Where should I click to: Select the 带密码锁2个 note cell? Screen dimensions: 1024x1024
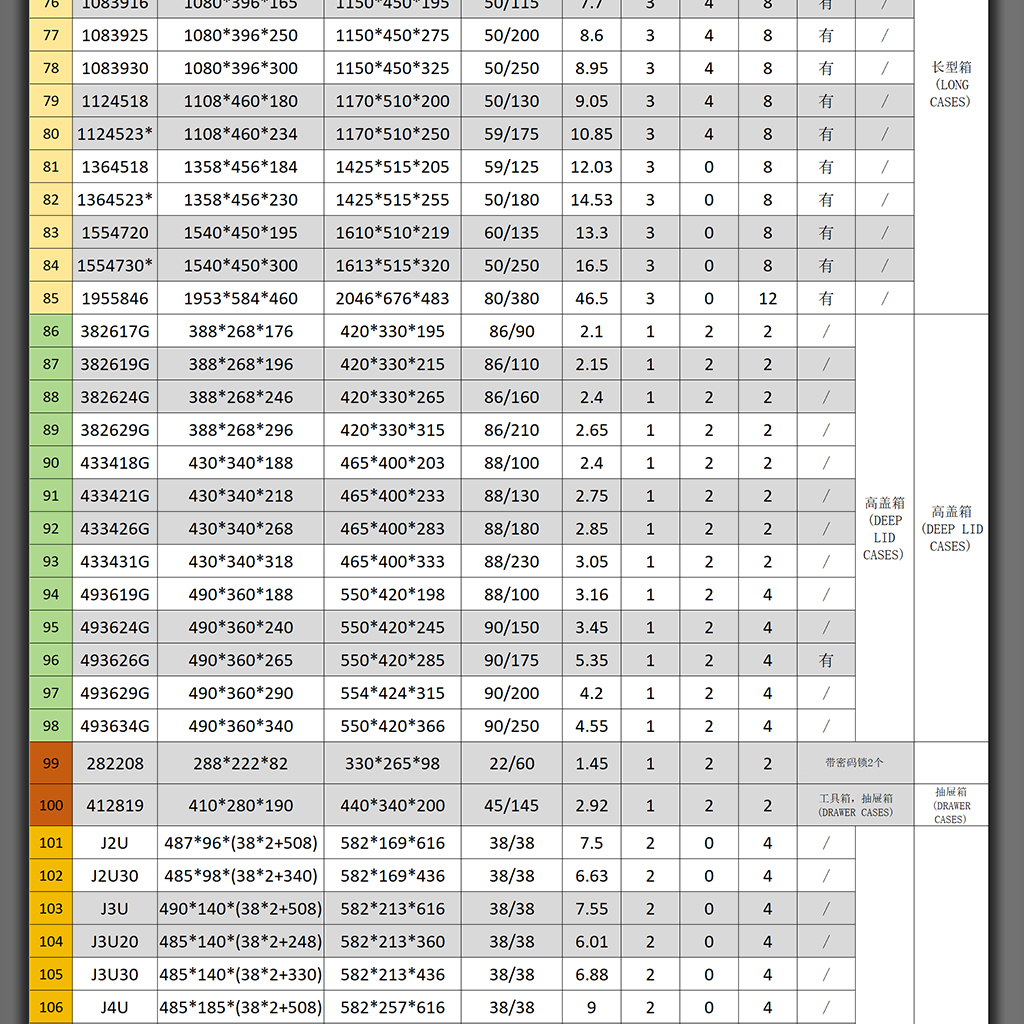(855, 763)
